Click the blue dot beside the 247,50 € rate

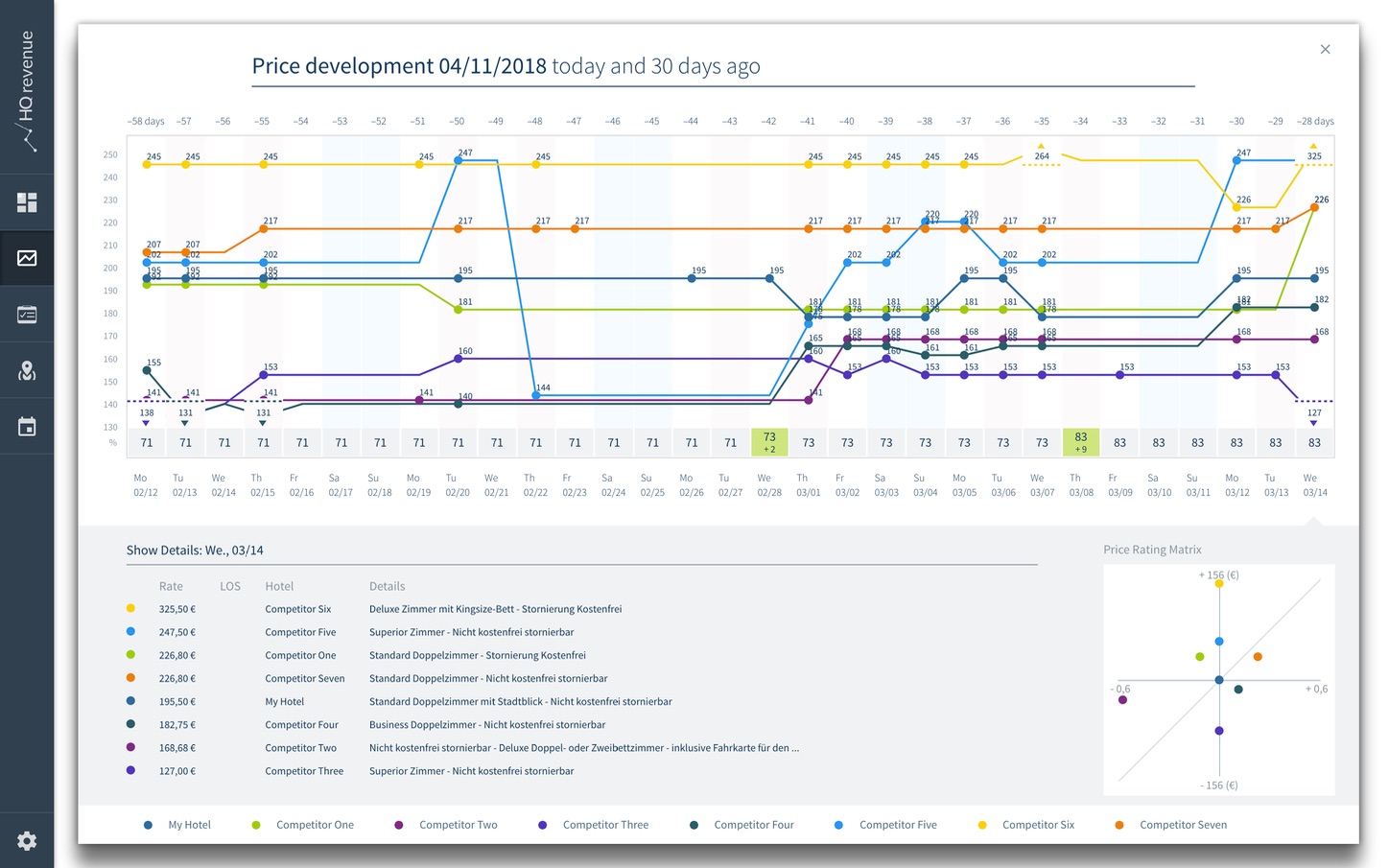[130, 631]
